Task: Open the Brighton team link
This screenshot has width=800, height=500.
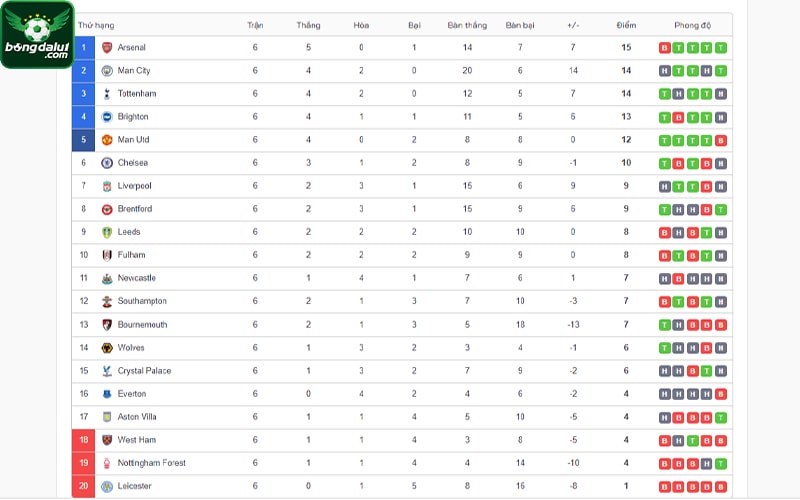Action: tap(133, 116)
